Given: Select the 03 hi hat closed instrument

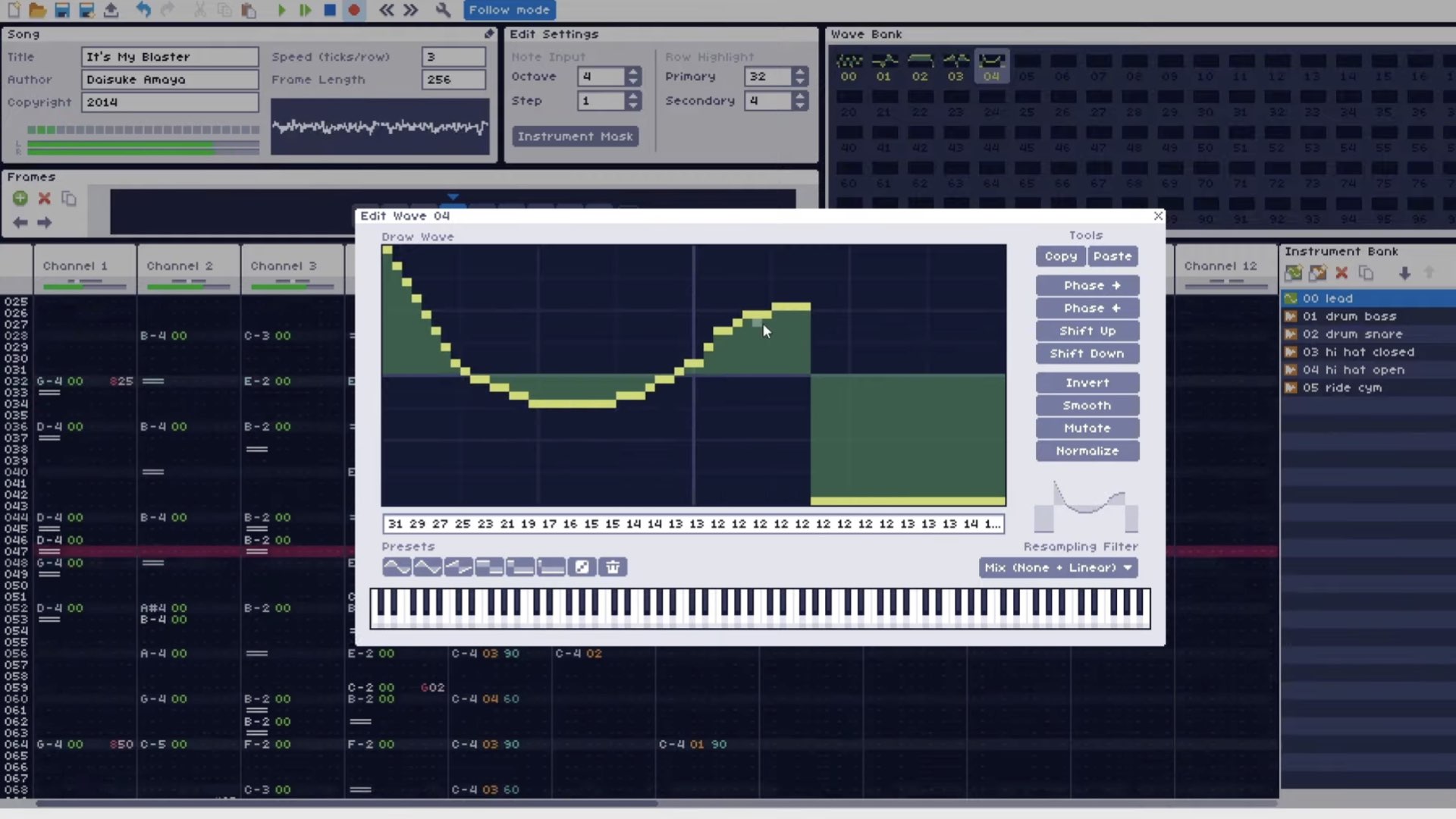Looking at the screenshot, I should tap(1357, 352).
